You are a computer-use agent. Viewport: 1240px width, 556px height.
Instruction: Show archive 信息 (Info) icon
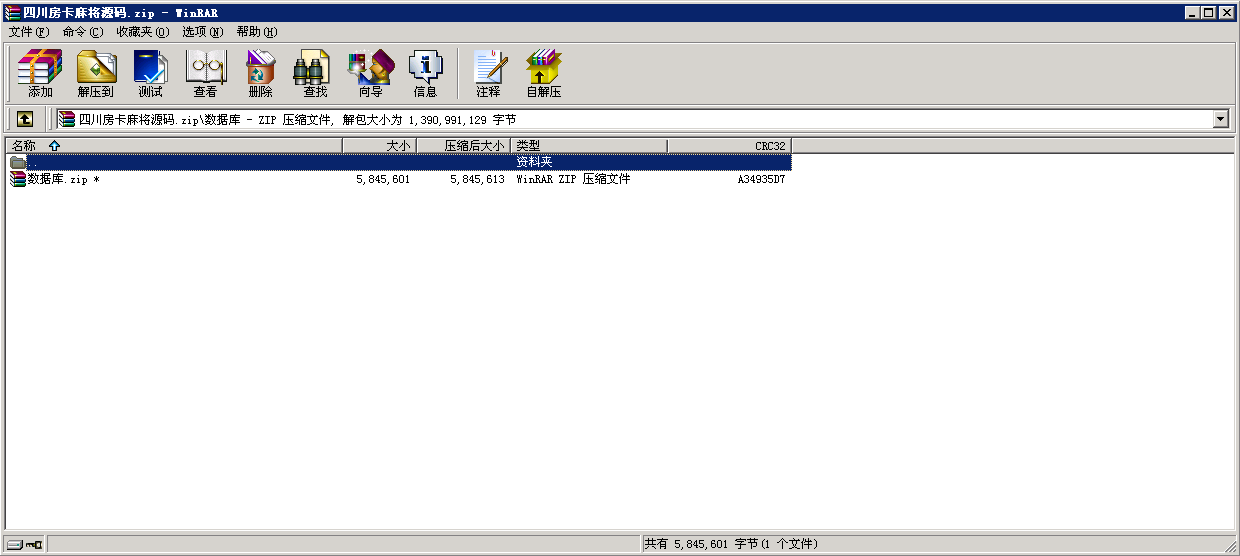(x=425, y=74)
